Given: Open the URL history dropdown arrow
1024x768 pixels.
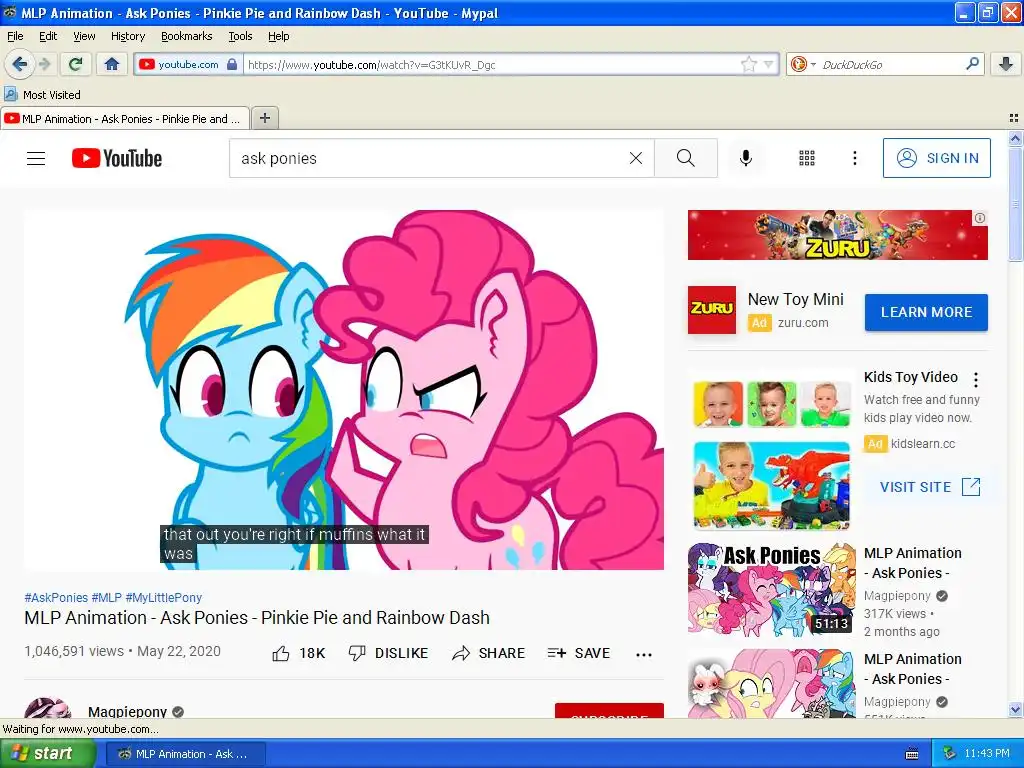Looking at the screenshot, I should point(769,64).
